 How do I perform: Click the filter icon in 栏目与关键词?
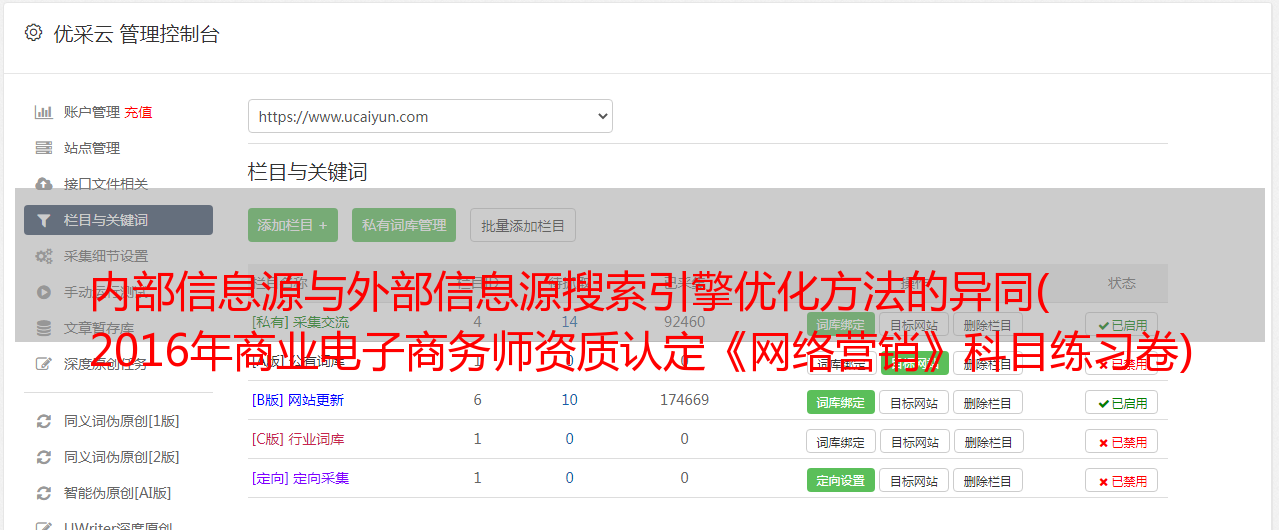[43, 220]
